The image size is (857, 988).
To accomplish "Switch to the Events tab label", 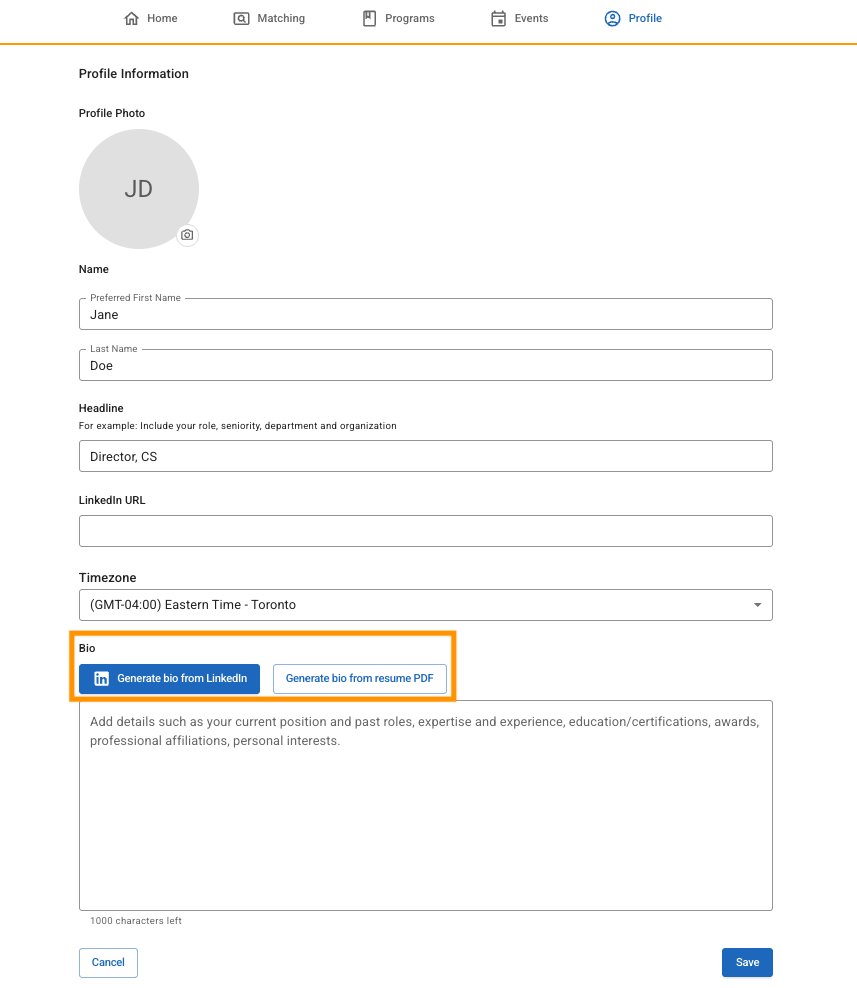I will tap(531, 19).
